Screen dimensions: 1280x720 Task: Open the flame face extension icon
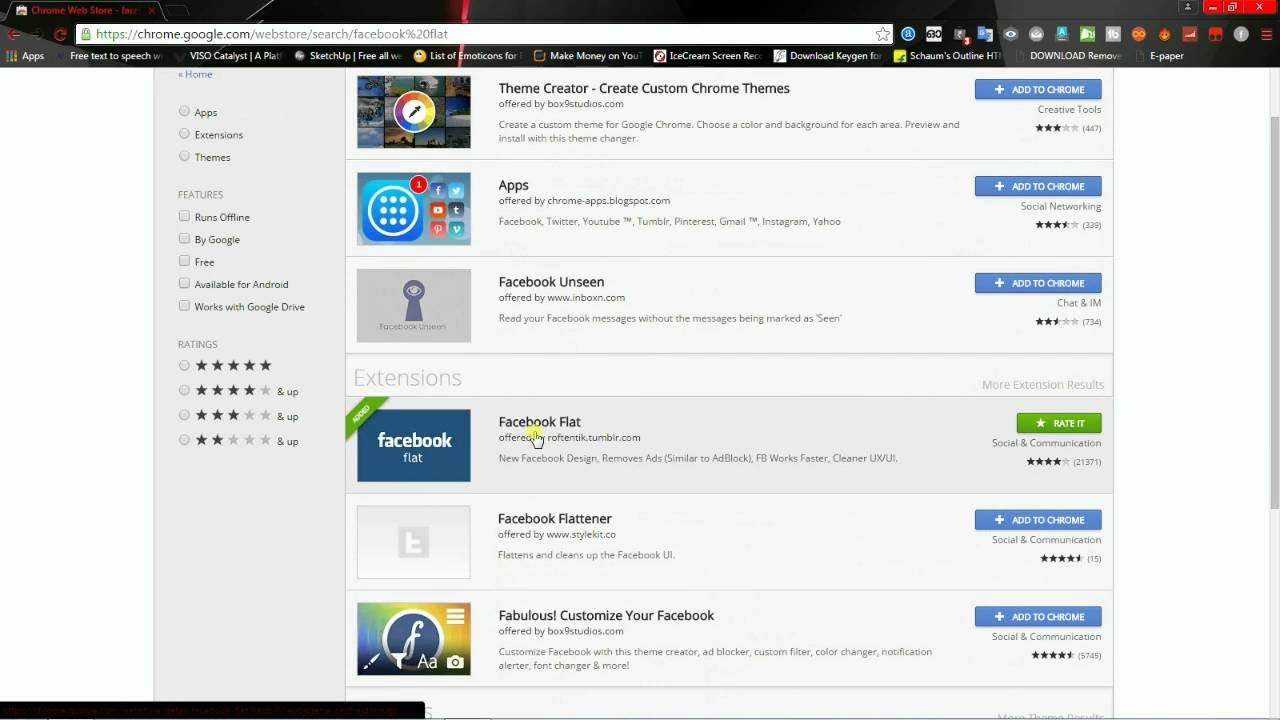[1164, 33]
